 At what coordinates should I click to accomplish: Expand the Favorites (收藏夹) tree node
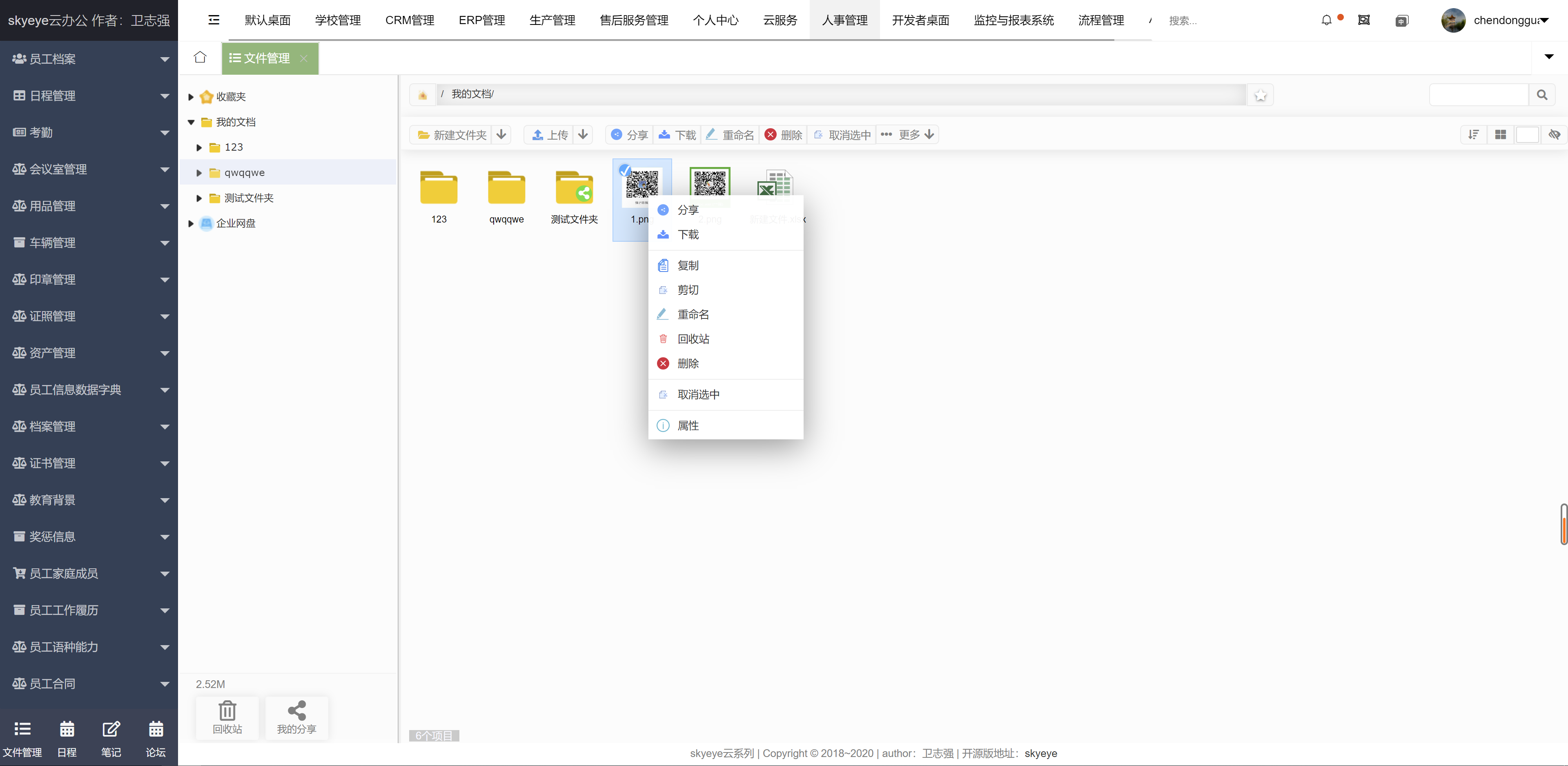191,97
